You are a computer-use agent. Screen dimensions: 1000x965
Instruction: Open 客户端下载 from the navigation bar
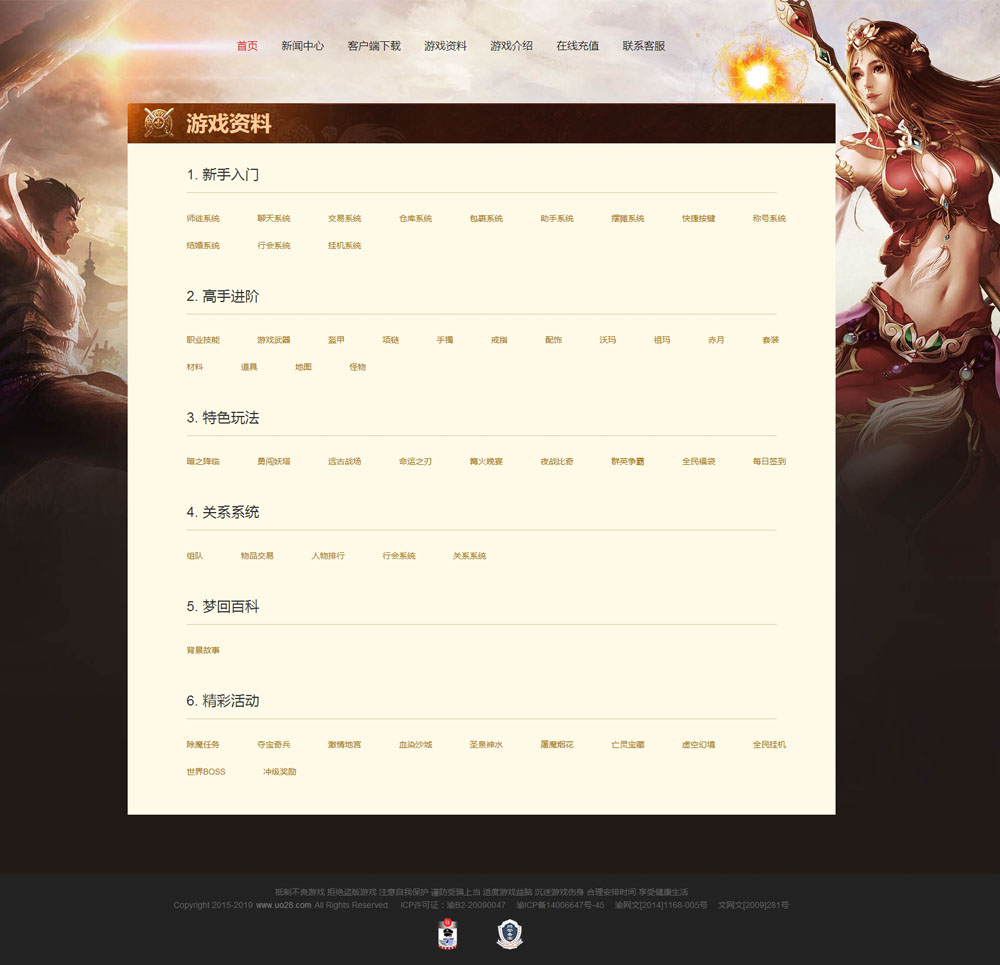click(x=374, y=46)
